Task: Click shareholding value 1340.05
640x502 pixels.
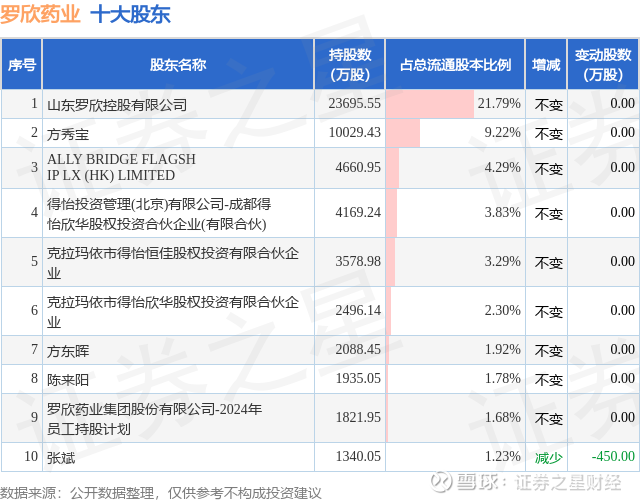Action: [x=358, y=456]
